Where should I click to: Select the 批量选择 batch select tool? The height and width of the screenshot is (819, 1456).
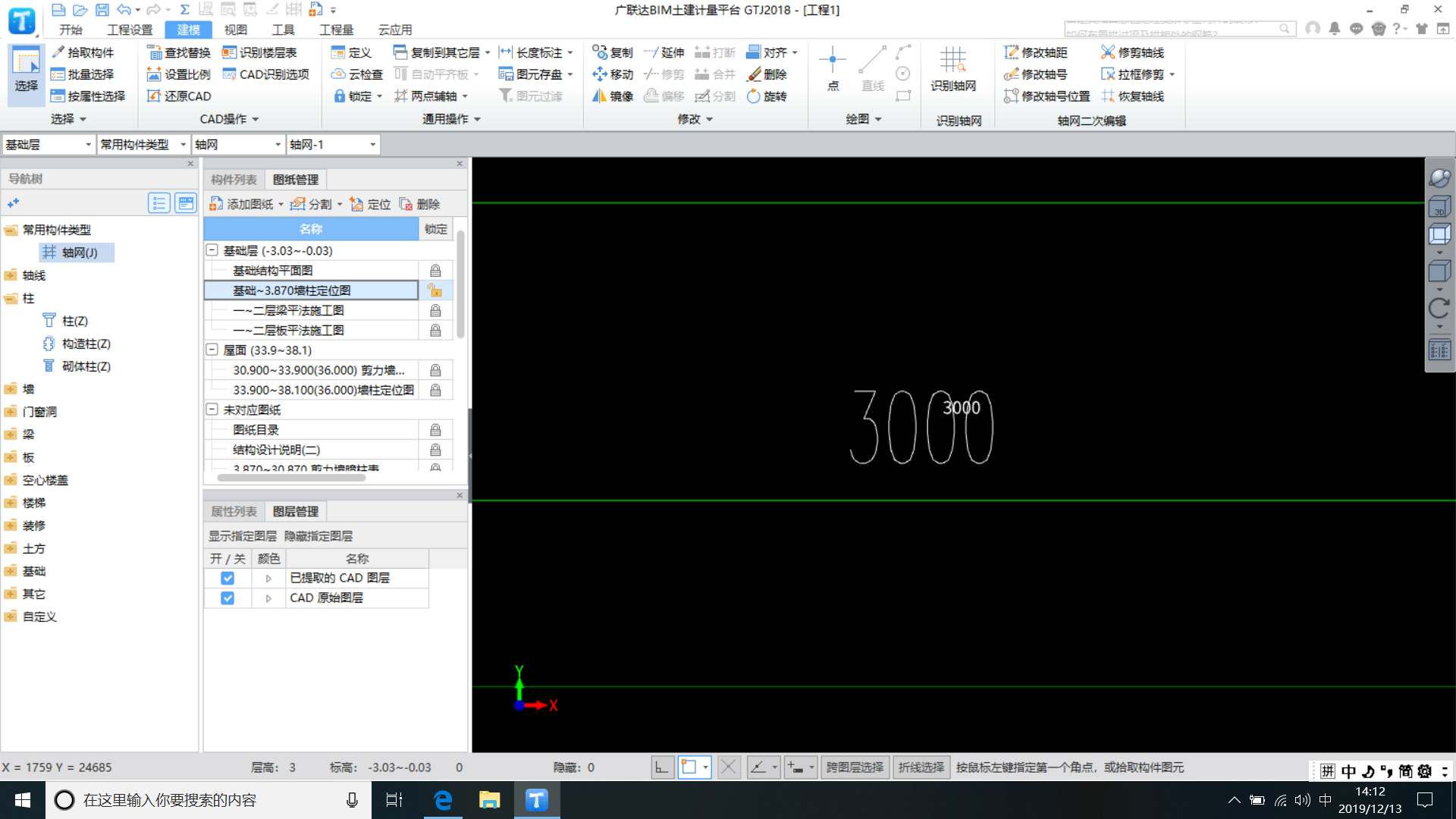pos(83,74)
